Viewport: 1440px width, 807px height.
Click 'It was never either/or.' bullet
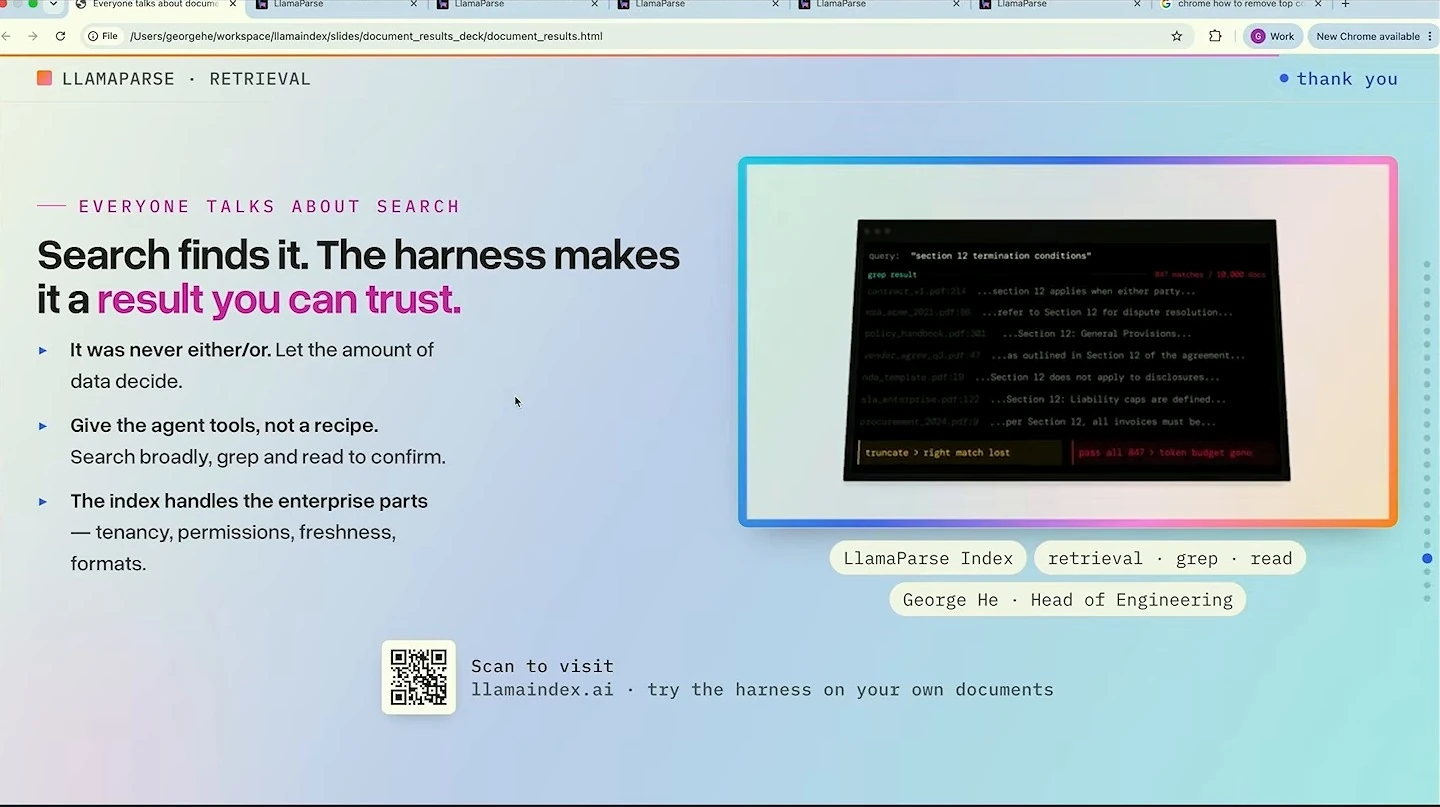click(170, 350)
